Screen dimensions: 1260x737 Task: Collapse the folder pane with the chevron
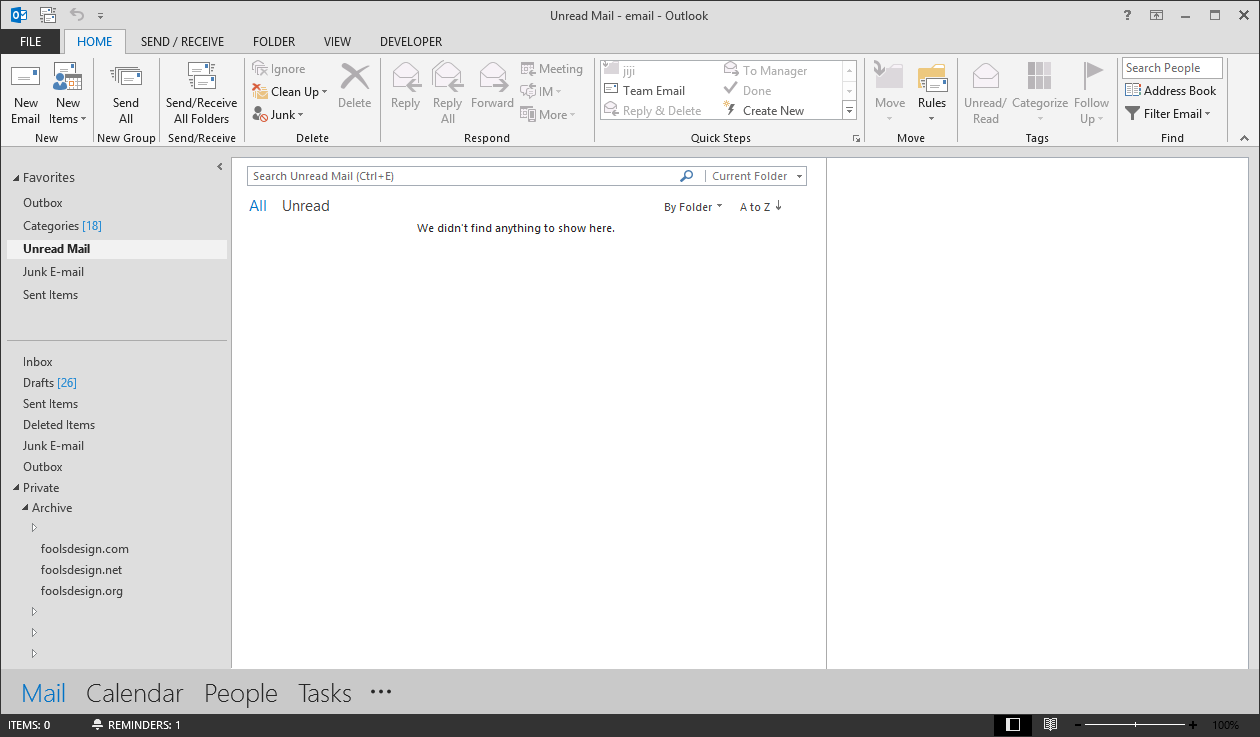coord(219,166)
